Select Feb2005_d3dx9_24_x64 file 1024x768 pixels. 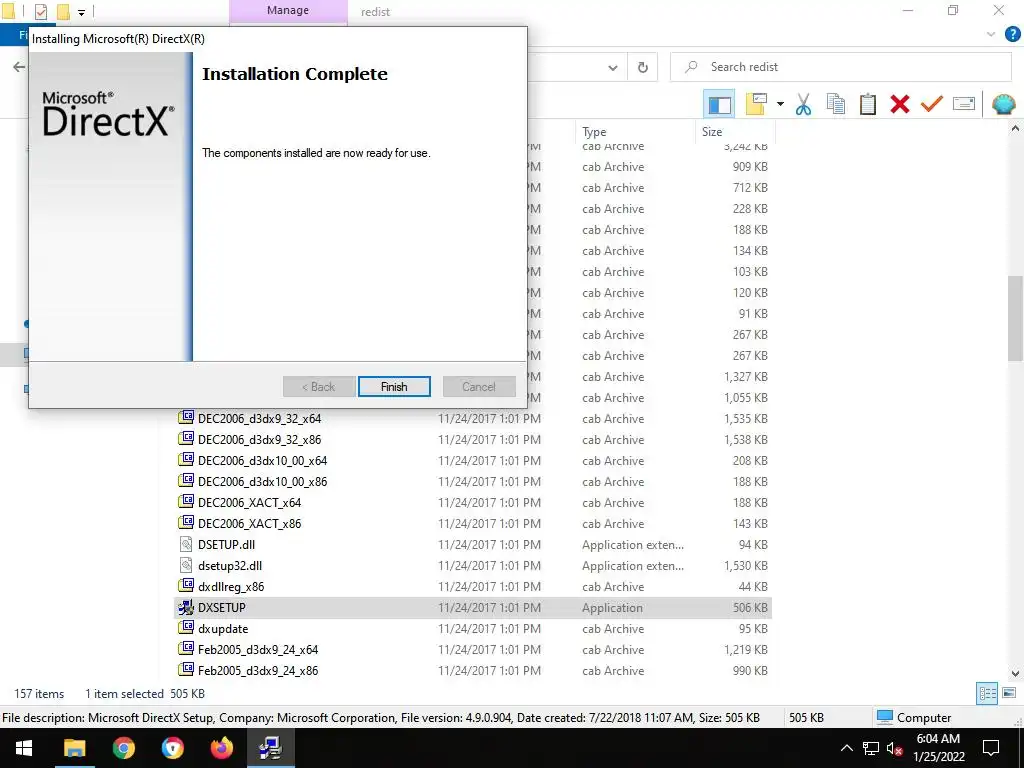pos(473,649)
